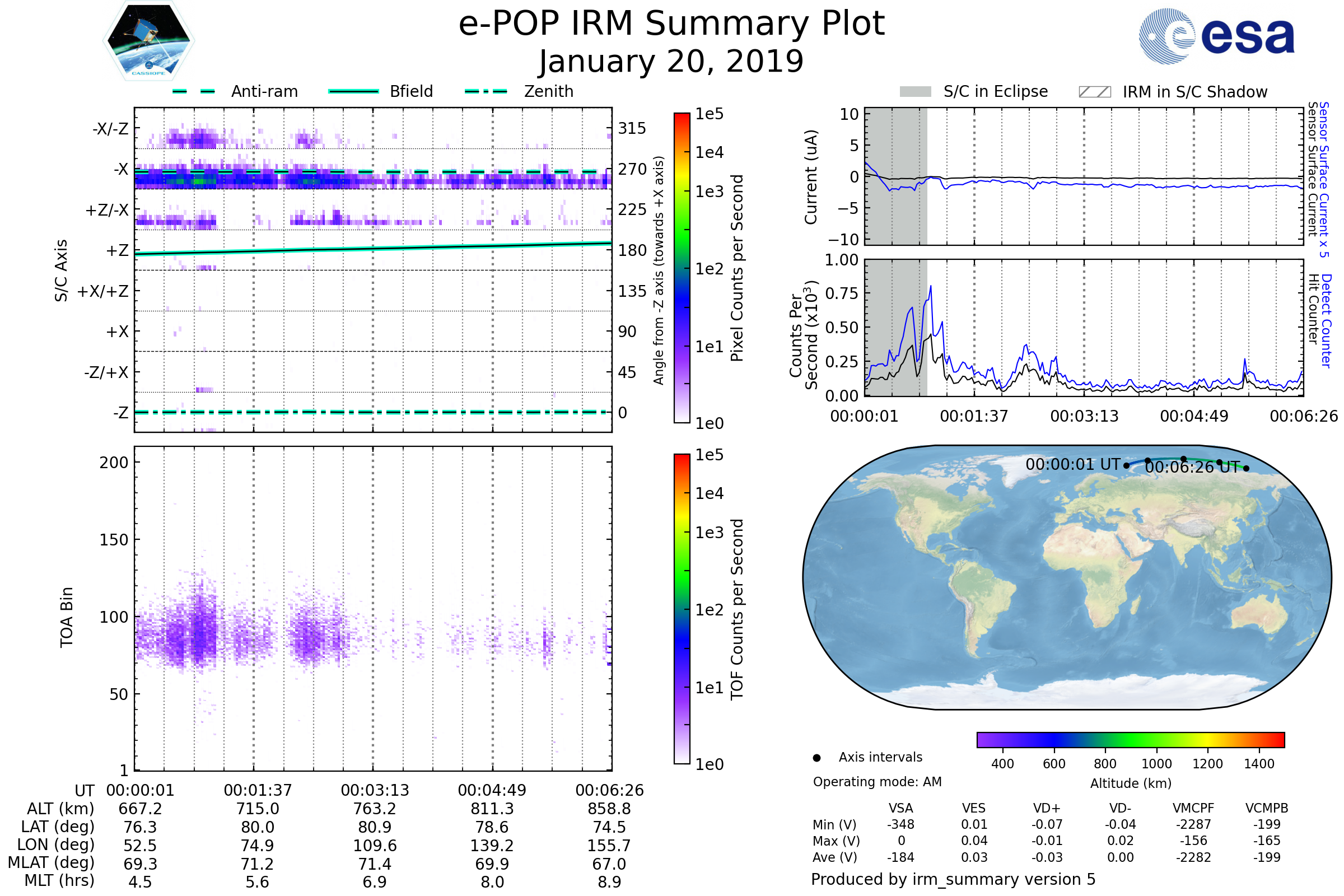Click the e-POP IRM Summary Plot title
This screenshot has width=1344, height=896.
point(671,24)
